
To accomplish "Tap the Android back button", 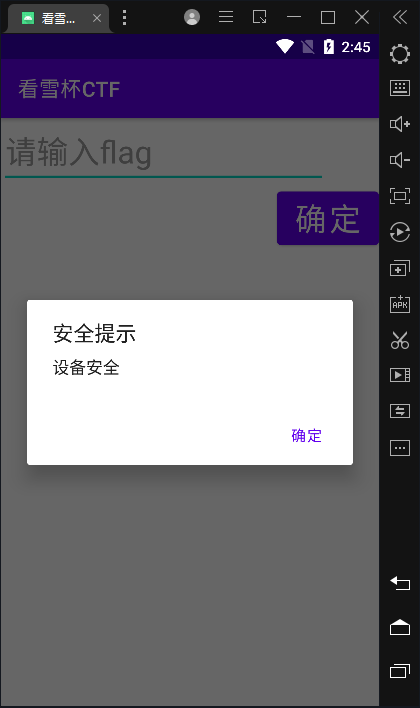I will coord(400,583).
